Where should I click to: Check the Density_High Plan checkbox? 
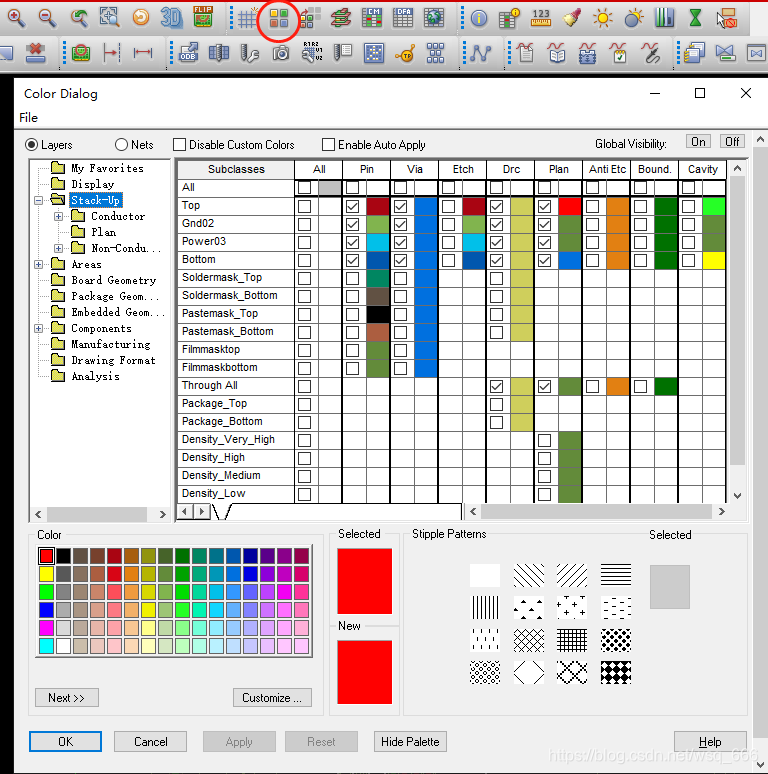coord(544,459)
